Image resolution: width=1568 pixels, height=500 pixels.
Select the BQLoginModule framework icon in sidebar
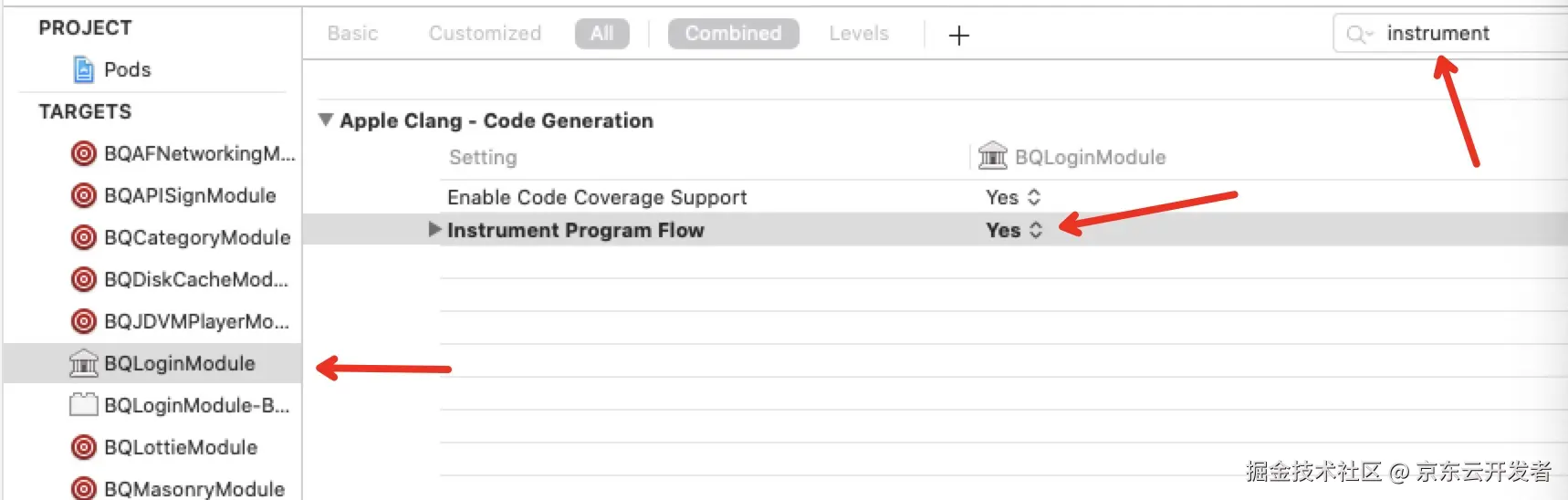click(83, 363)
